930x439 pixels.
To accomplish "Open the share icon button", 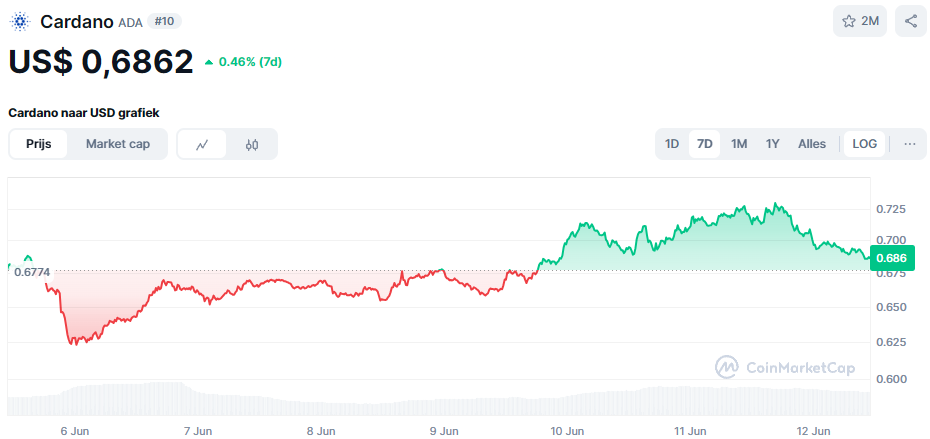I will click(910, 21).
